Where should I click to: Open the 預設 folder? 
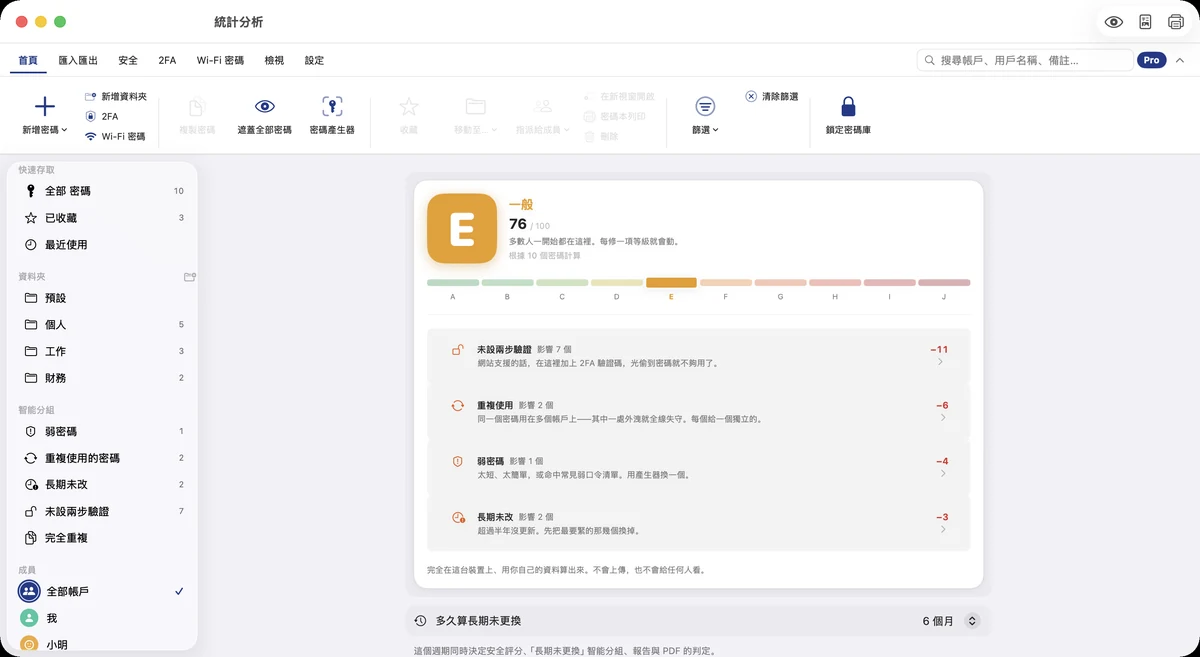click(103, 298)
